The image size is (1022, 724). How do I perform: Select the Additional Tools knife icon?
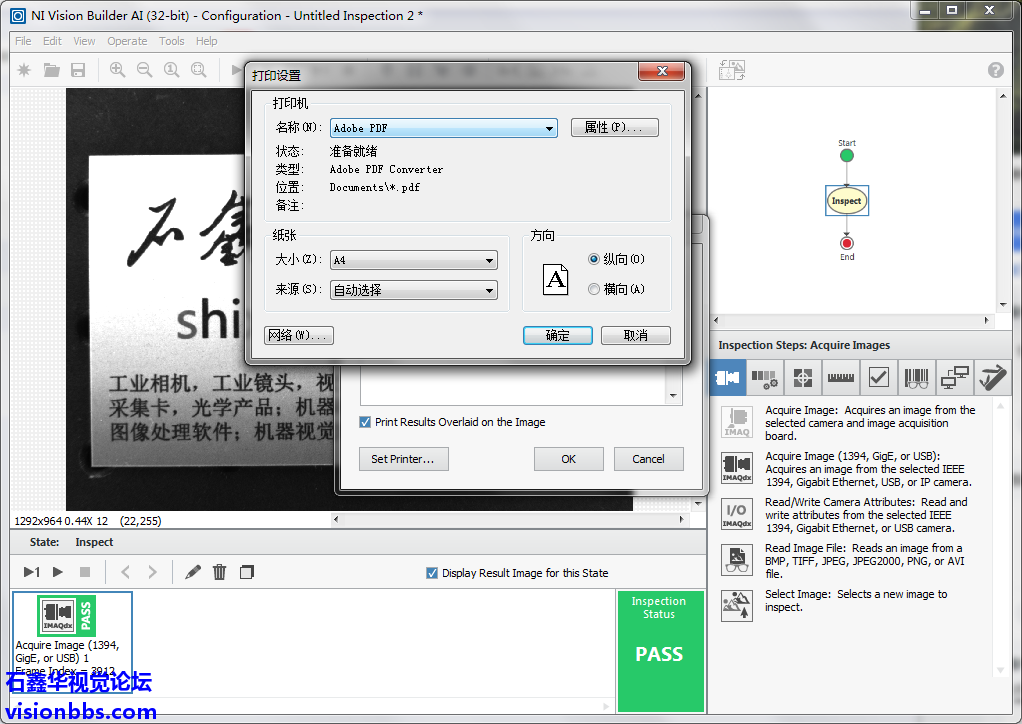pyautogui.click(x=992, y=378)
